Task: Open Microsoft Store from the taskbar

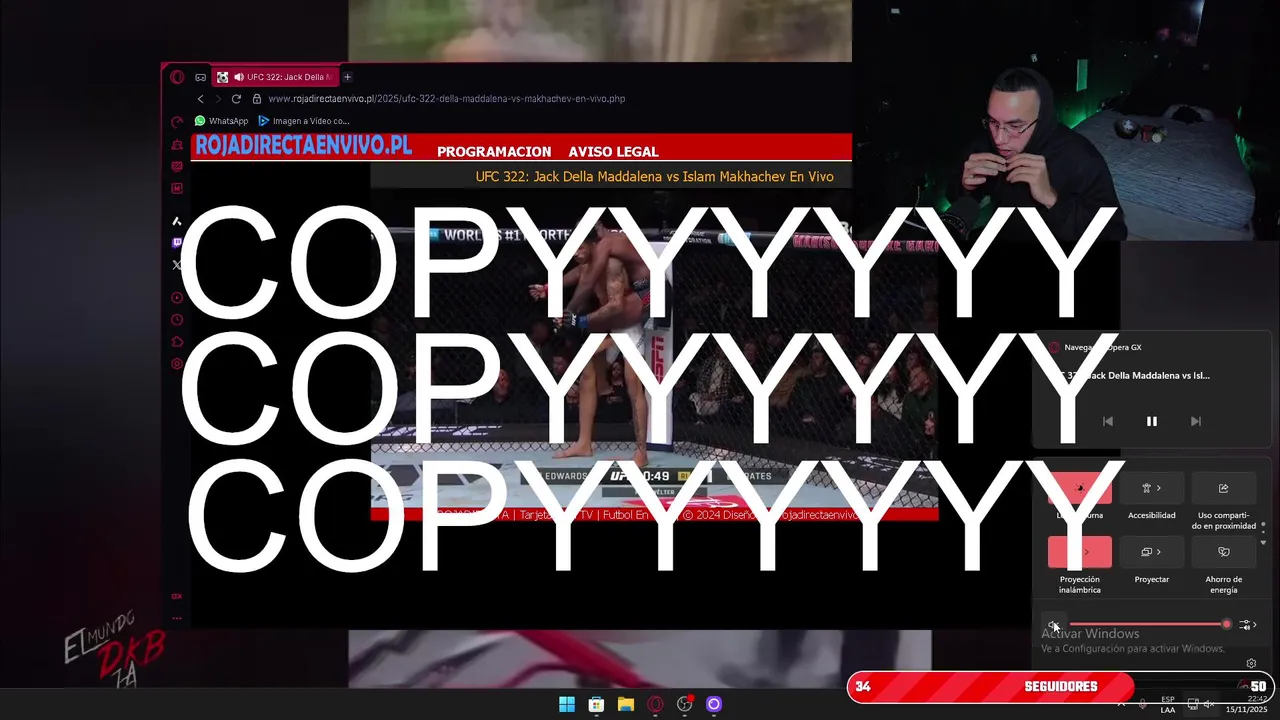Action: pos(596,704)
